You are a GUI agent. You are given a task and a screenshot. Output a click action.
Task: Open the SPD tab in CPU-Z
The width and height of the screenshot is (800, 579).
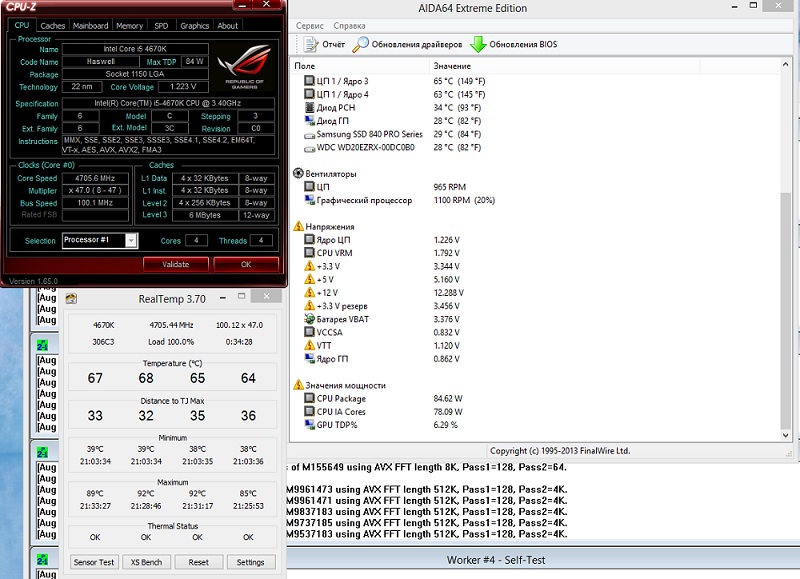click(x=161, y=26)
